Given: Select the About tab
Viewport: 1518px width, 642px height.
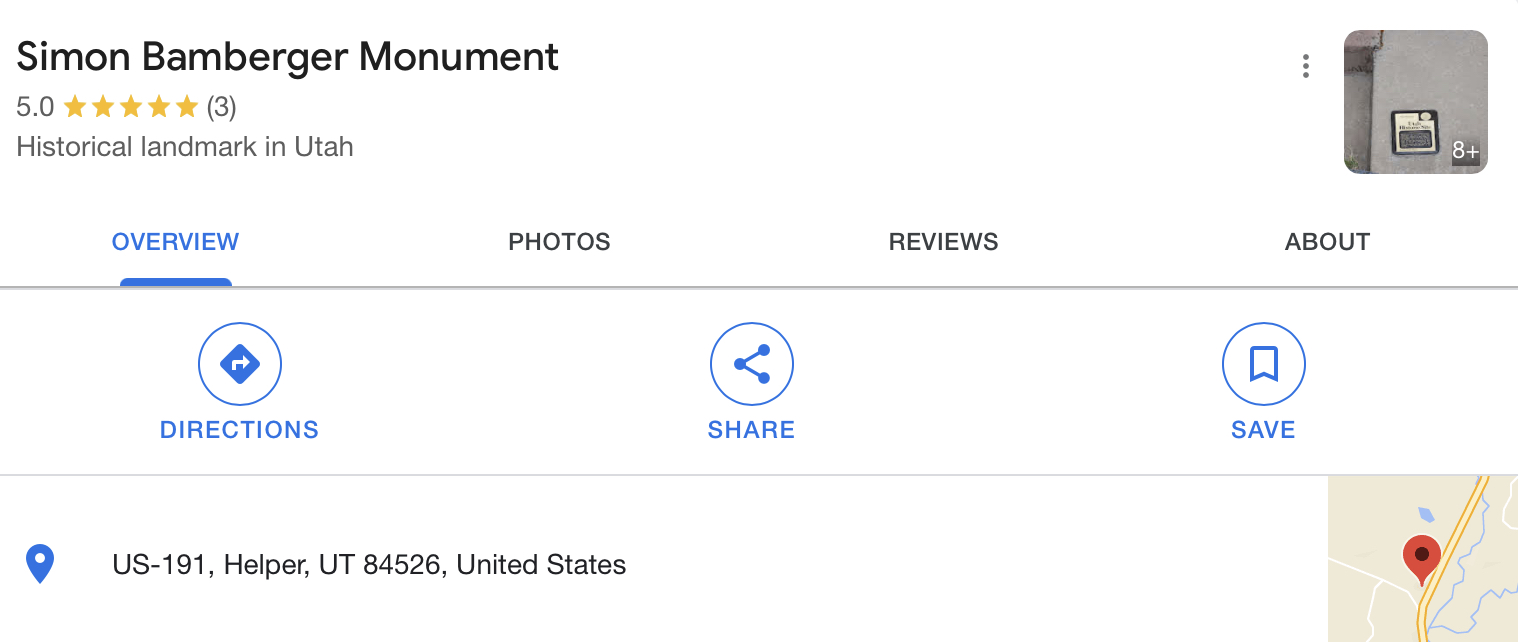Looking at the screenshot, I should [x=1327, y=242].
